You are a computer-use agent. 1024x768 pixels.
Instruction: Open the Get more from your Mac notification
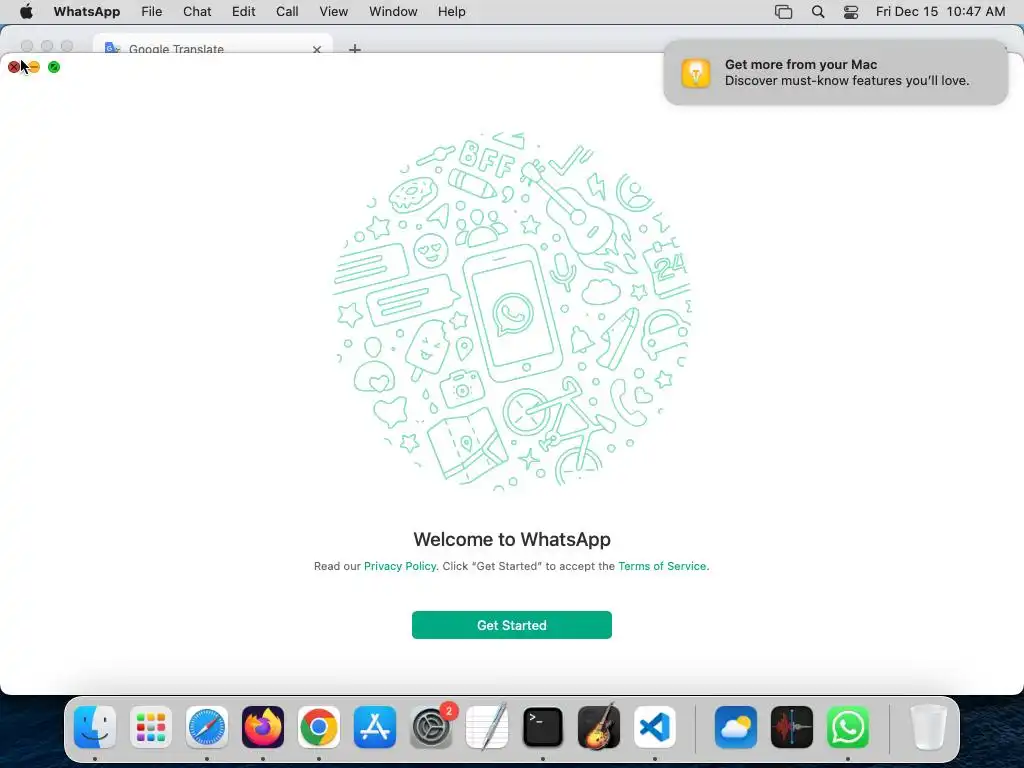pos(836,72)
